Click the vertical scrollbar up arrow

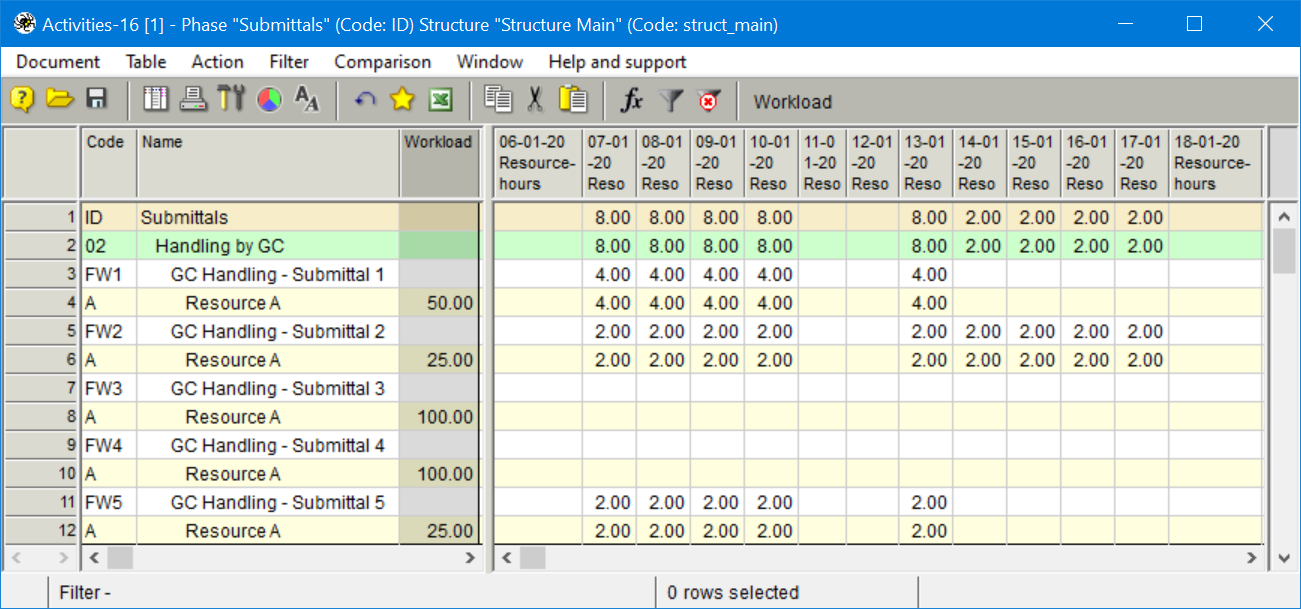pos(1284,217)
